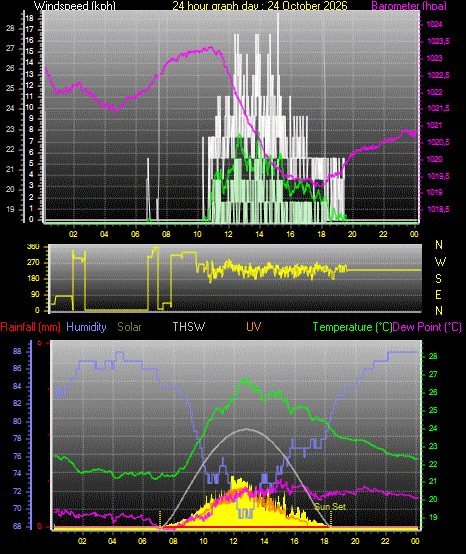Viewport: 466px width, 554px height.
Task: Select the compass letter 'S'
Action: [438, 279]
